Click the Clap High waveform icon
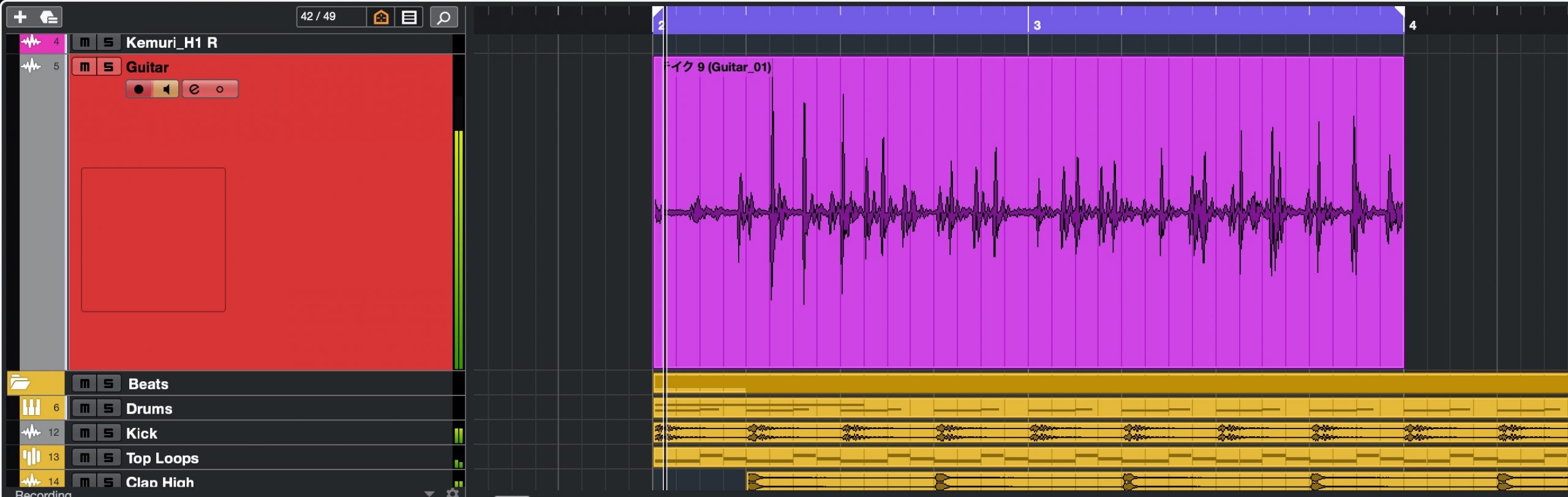The image size is (1568, 497). [31, 480]
